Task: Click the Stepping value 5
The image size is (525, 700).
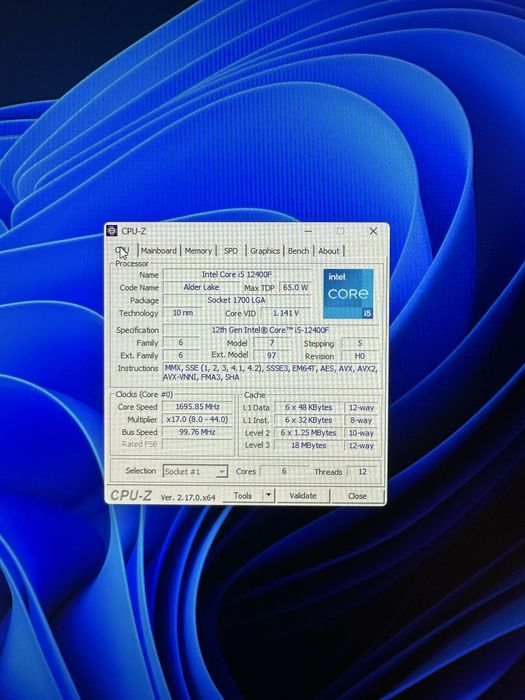Action: tap(360, 343)
